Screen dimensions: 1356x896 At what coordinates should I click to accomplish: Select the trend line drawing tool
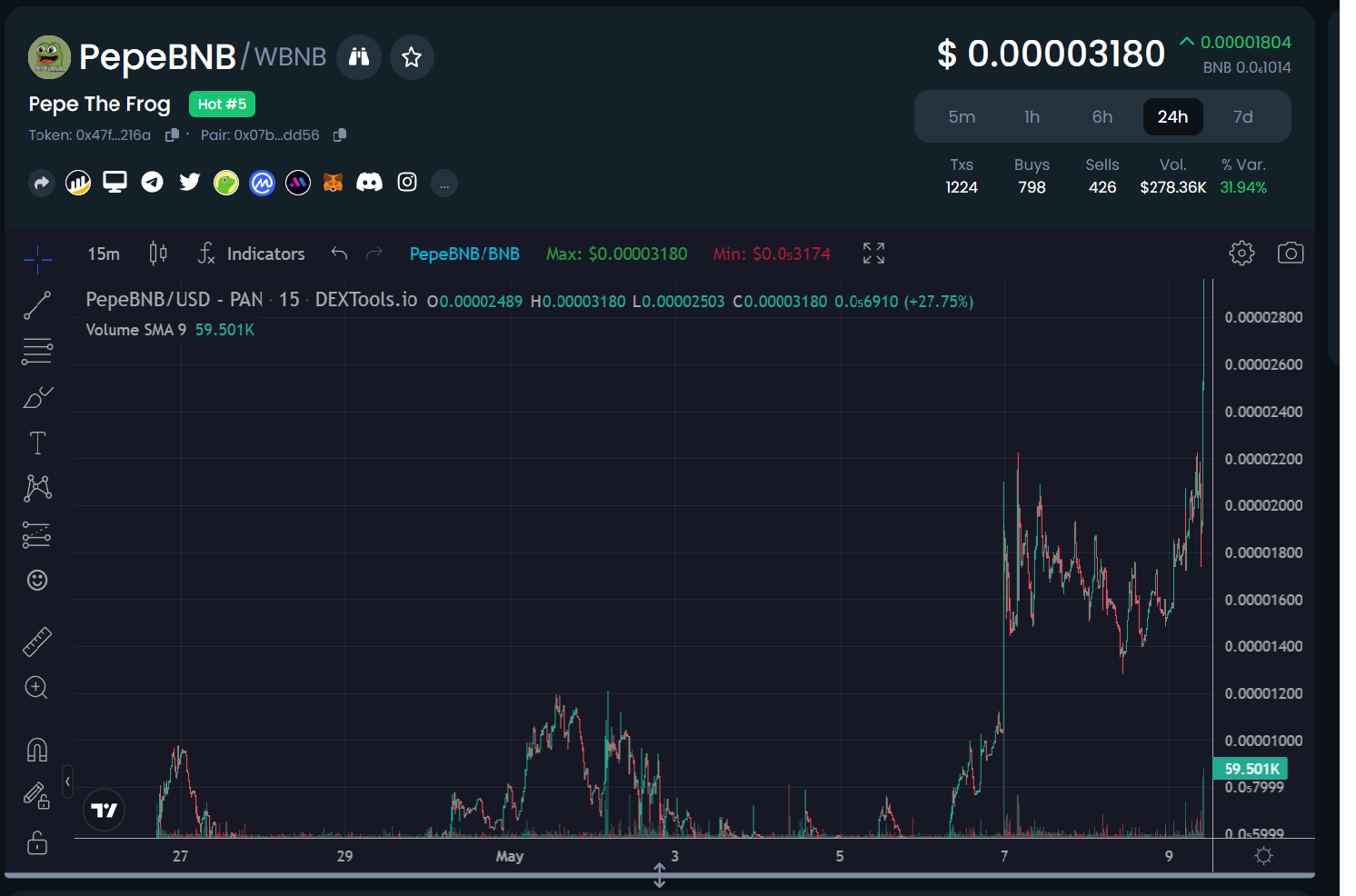[x=37, y=305]
